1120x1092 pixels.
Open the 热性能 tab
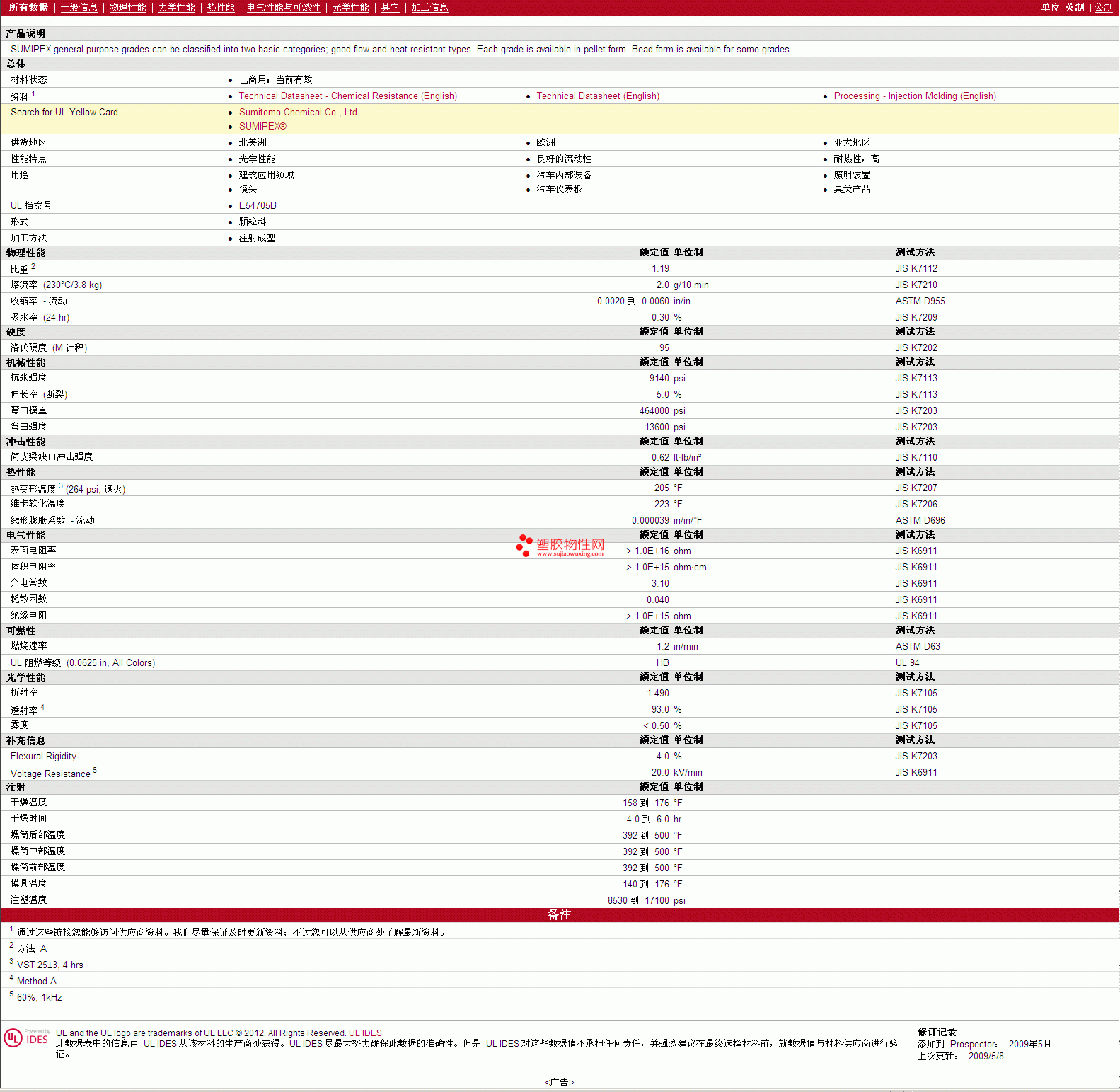[x=221, y=8]
